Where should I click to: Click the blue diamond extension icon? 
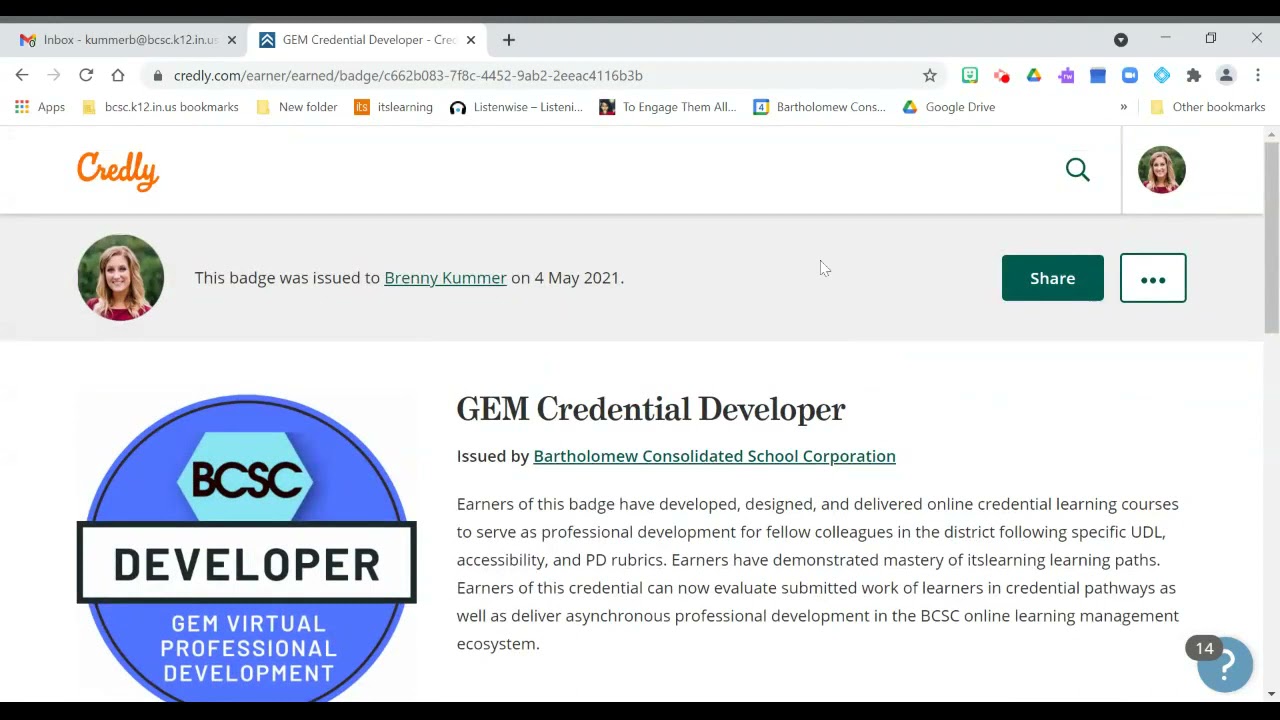(1162, 75)
